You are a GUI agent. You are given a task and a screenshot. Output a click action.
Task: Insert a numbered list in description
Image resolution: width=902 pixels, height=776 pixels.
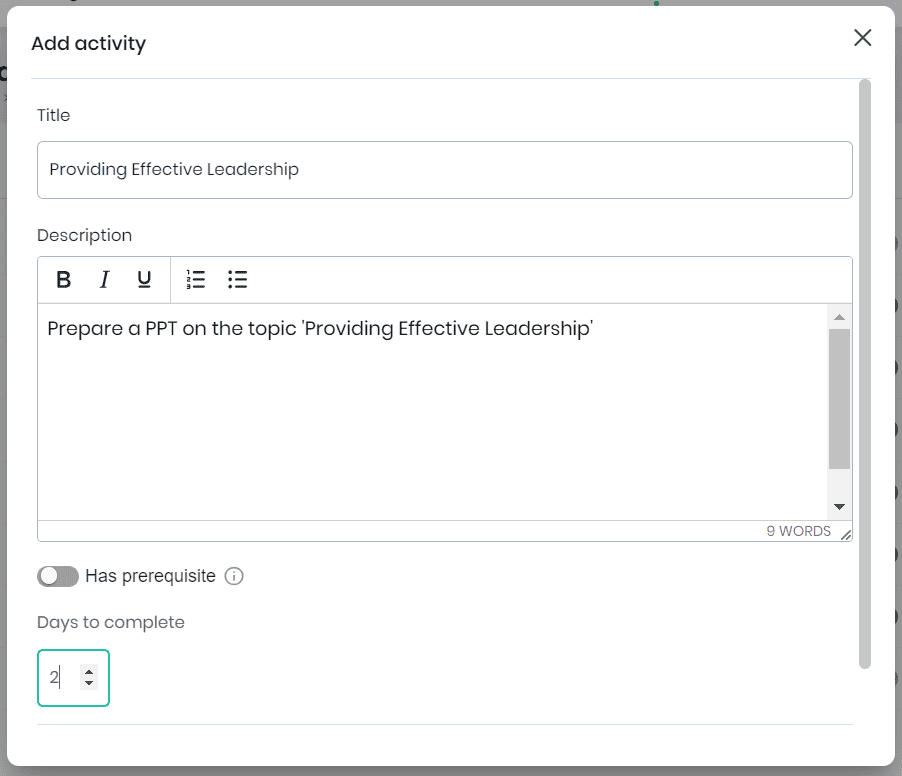[x=196, y=280]
